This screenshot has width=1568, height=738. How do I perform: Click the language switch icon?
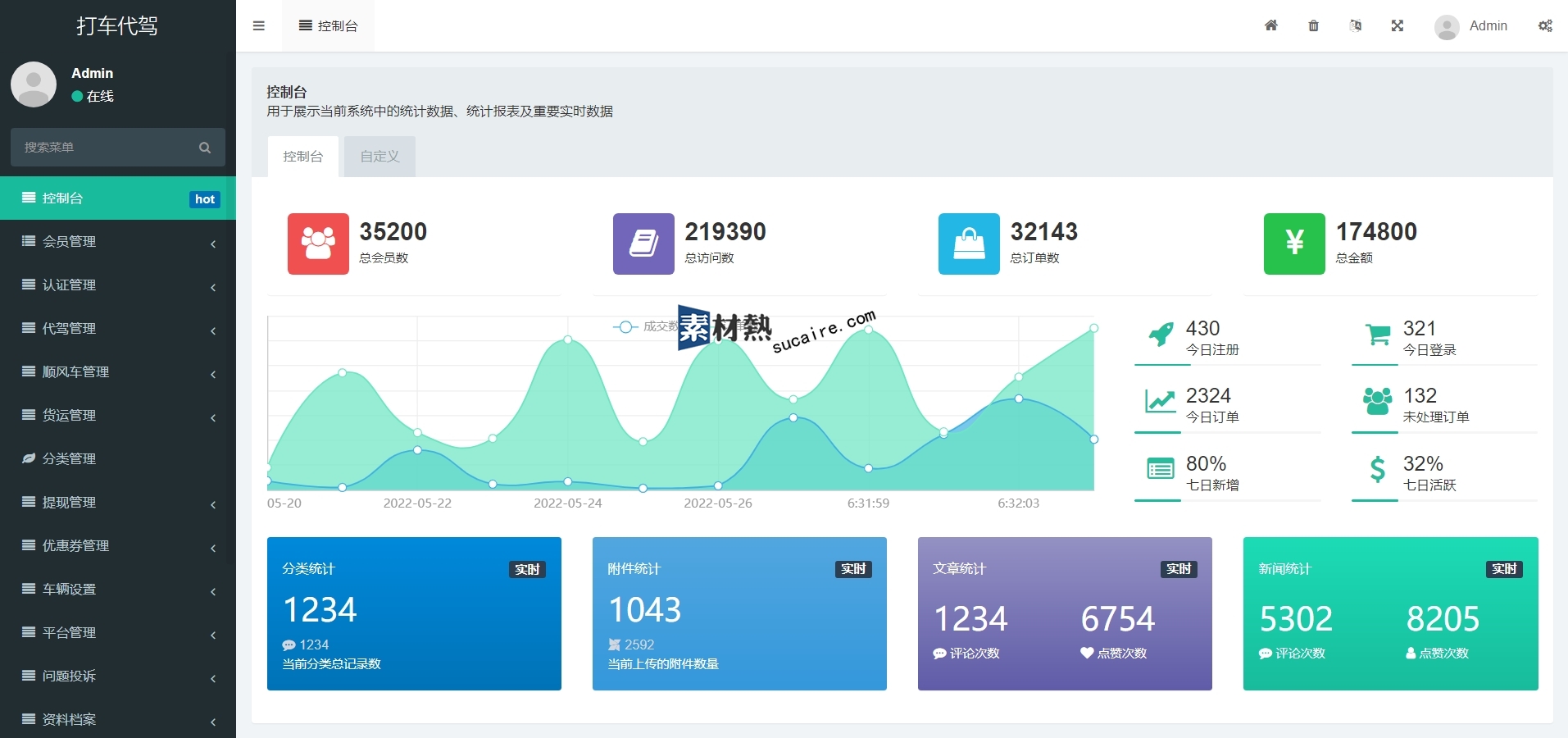(x=1355, y=25)
